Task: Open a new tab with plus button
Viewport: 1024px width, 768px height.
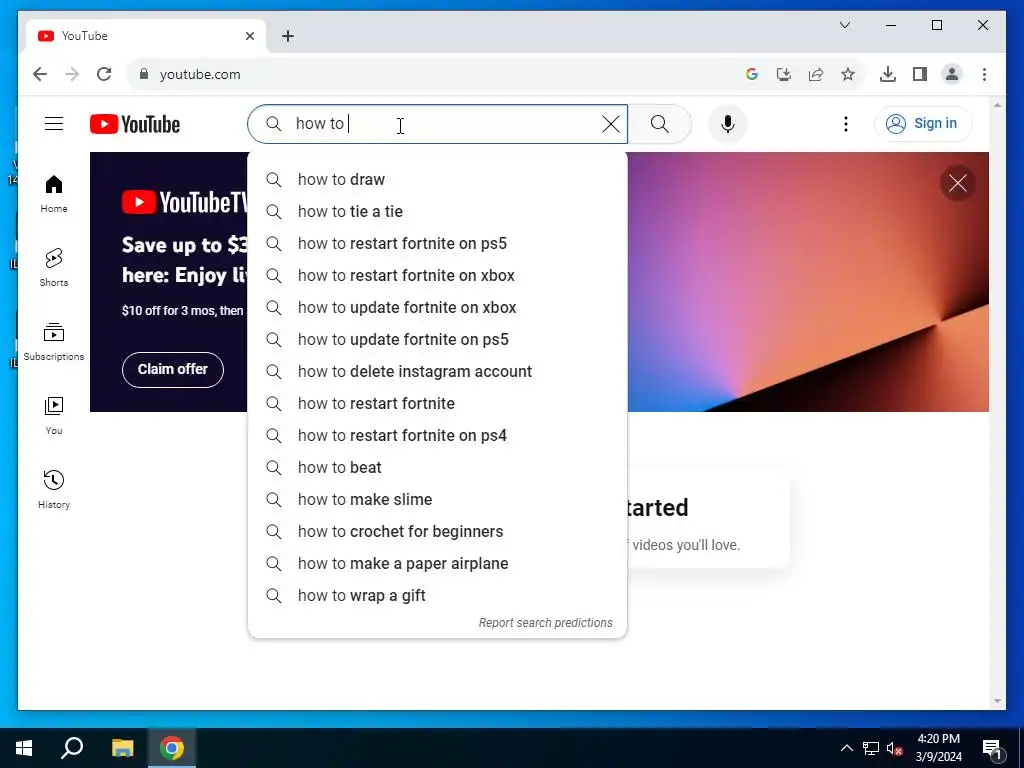Action: pyautogui.click(x=288, y=36)
